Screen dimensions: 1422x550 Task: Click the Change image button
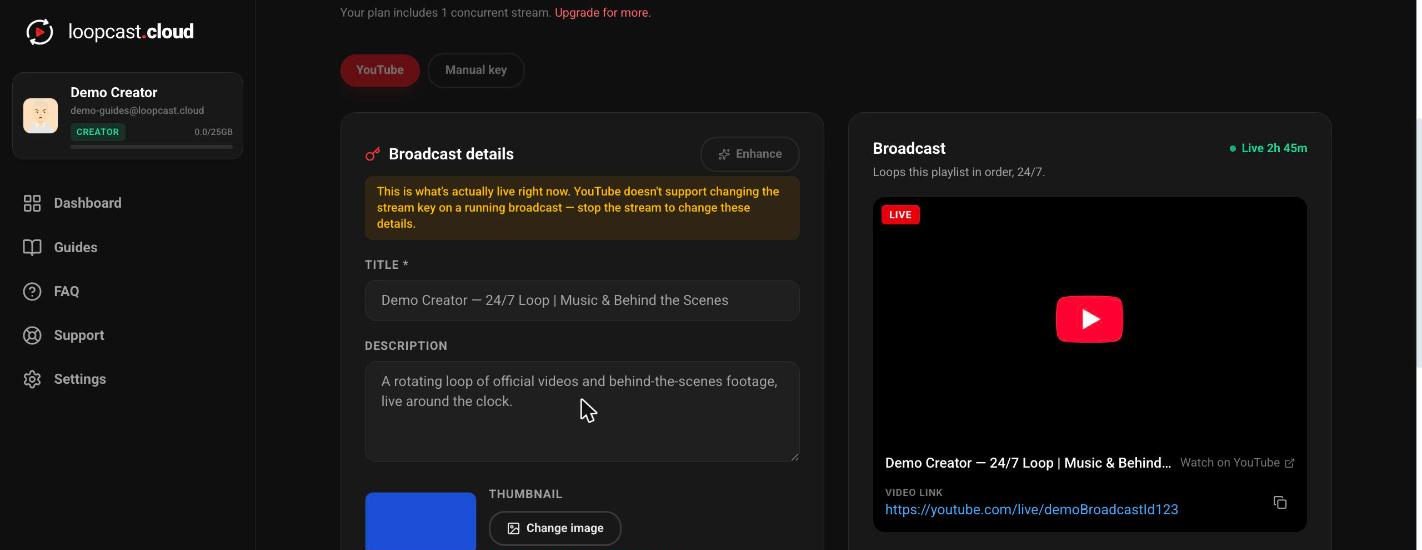click(x=555, y=528)
